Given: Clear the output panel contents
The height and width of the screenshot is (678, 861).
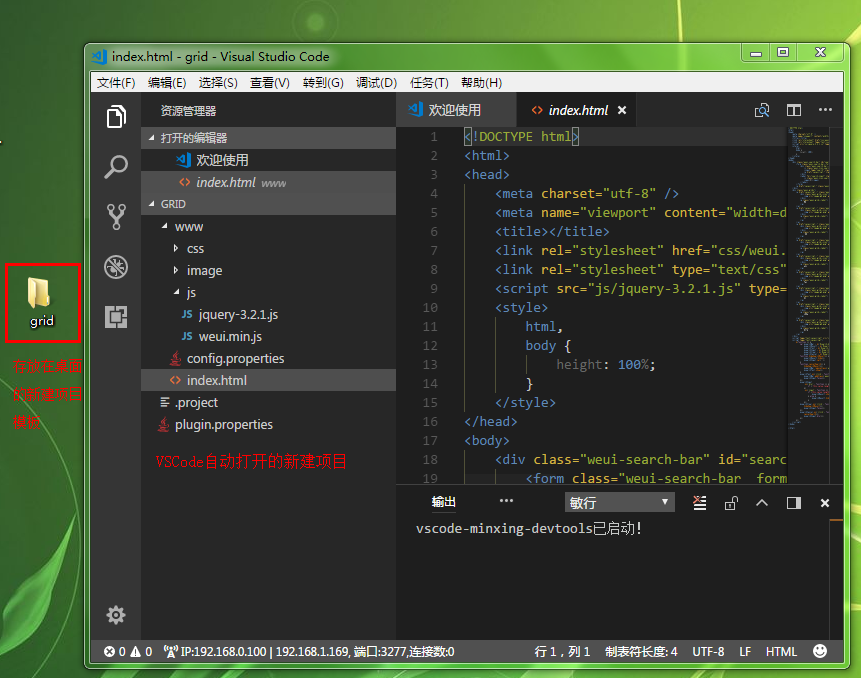Looking at the screenshot, I should point(699,503).
